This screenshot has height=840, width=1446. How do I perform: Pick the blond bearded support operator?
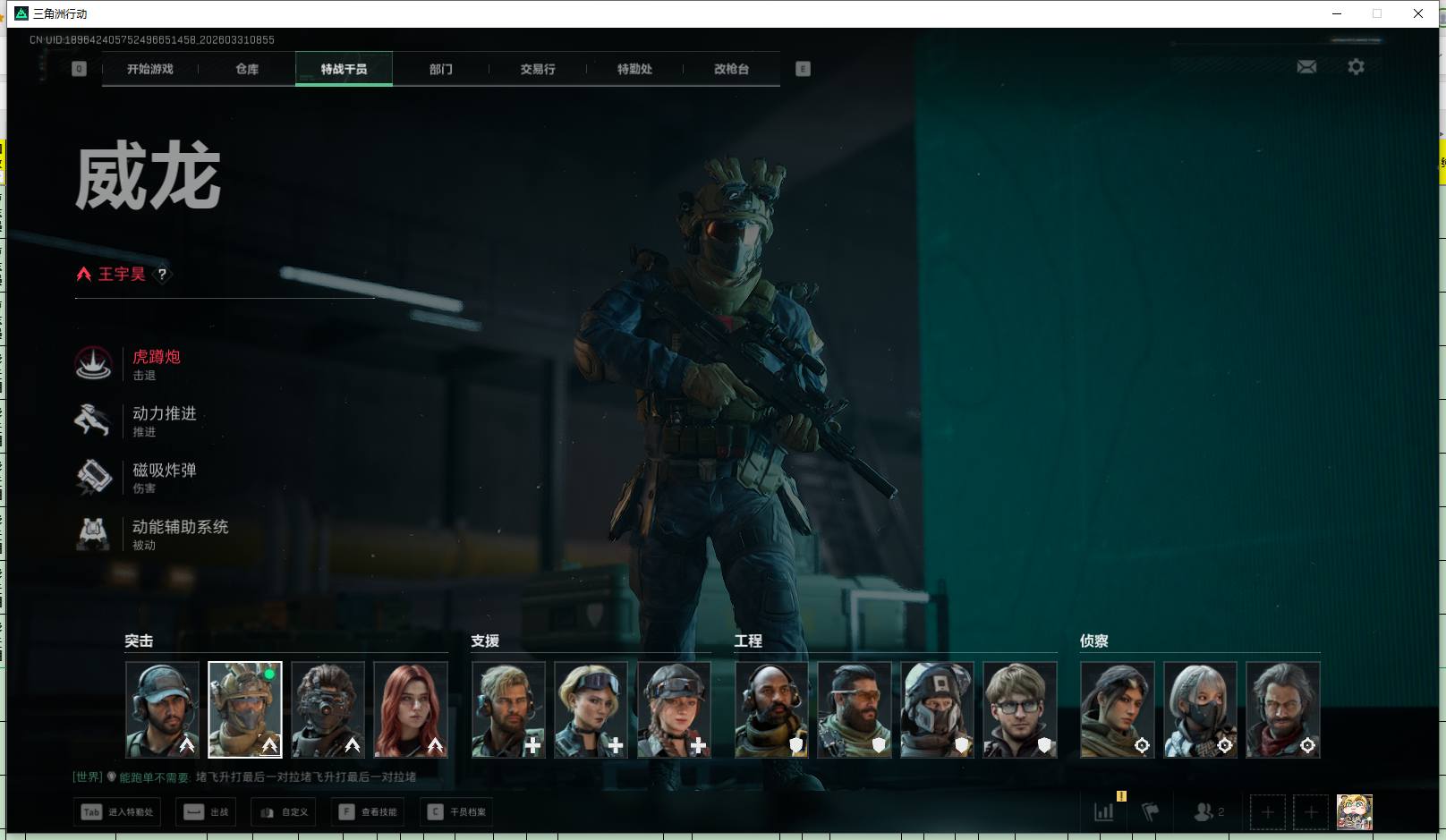coord(508,709)
